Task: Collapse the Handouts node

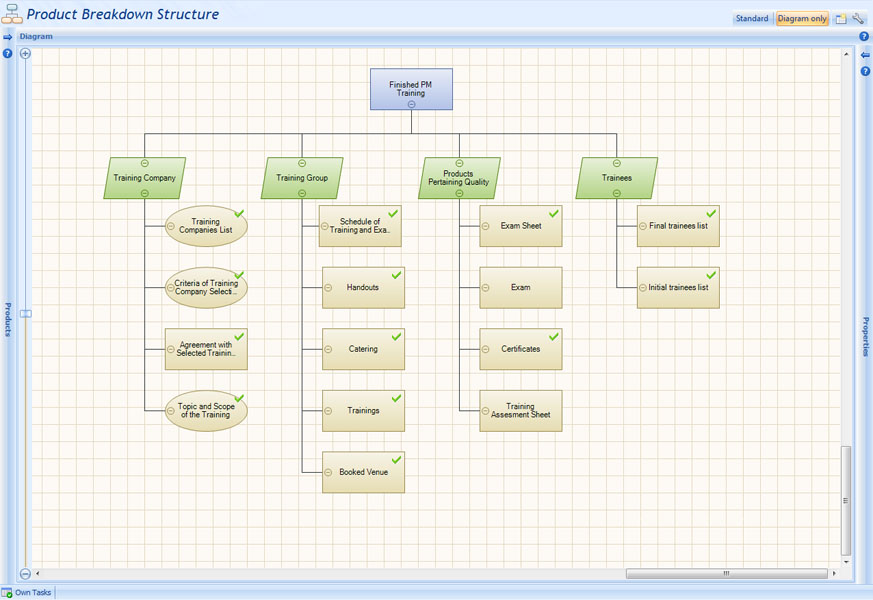Action: (327, 287)
